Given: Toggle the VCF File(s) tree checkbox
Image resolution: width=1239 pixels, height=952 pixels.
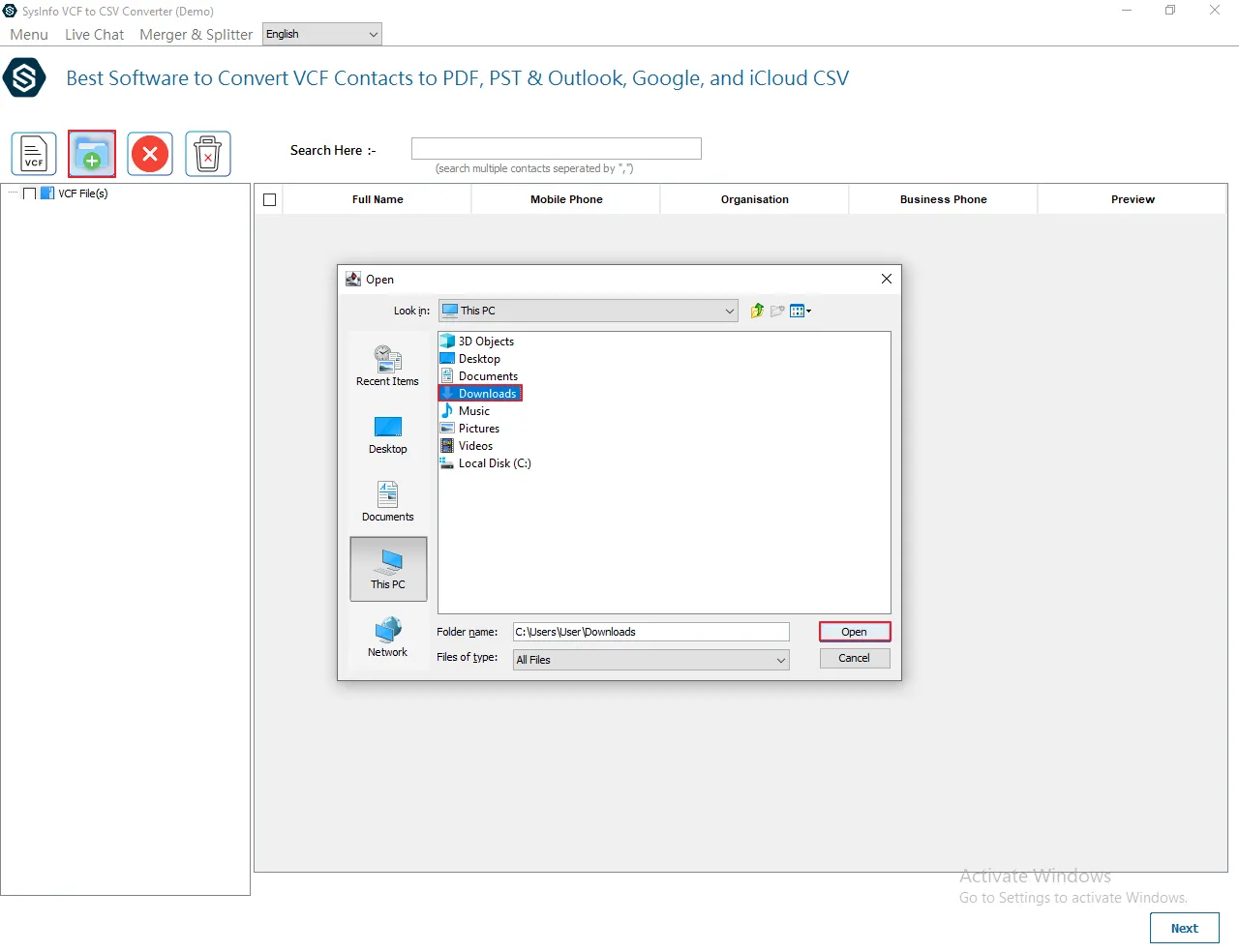Looking at the screenshot, I should (30, 193).
